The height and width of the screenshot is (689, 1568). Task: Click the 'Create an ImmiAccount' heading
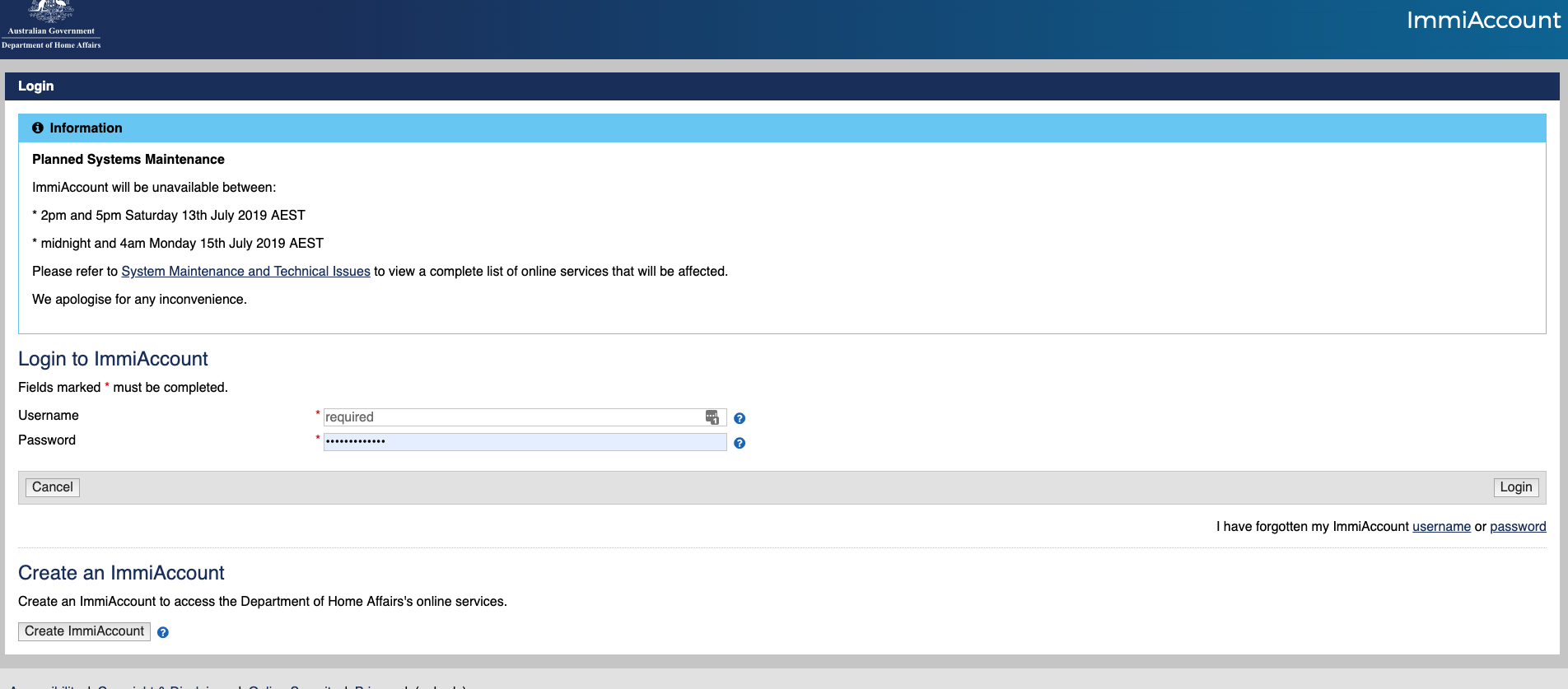coord(121,573)
